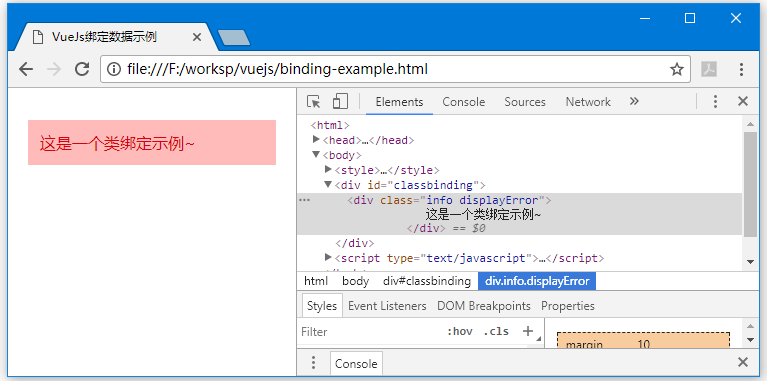Click div#classbinding in the breadcrumb bar
This screenshot has width=767, height=381.
(x=427, y=281)
